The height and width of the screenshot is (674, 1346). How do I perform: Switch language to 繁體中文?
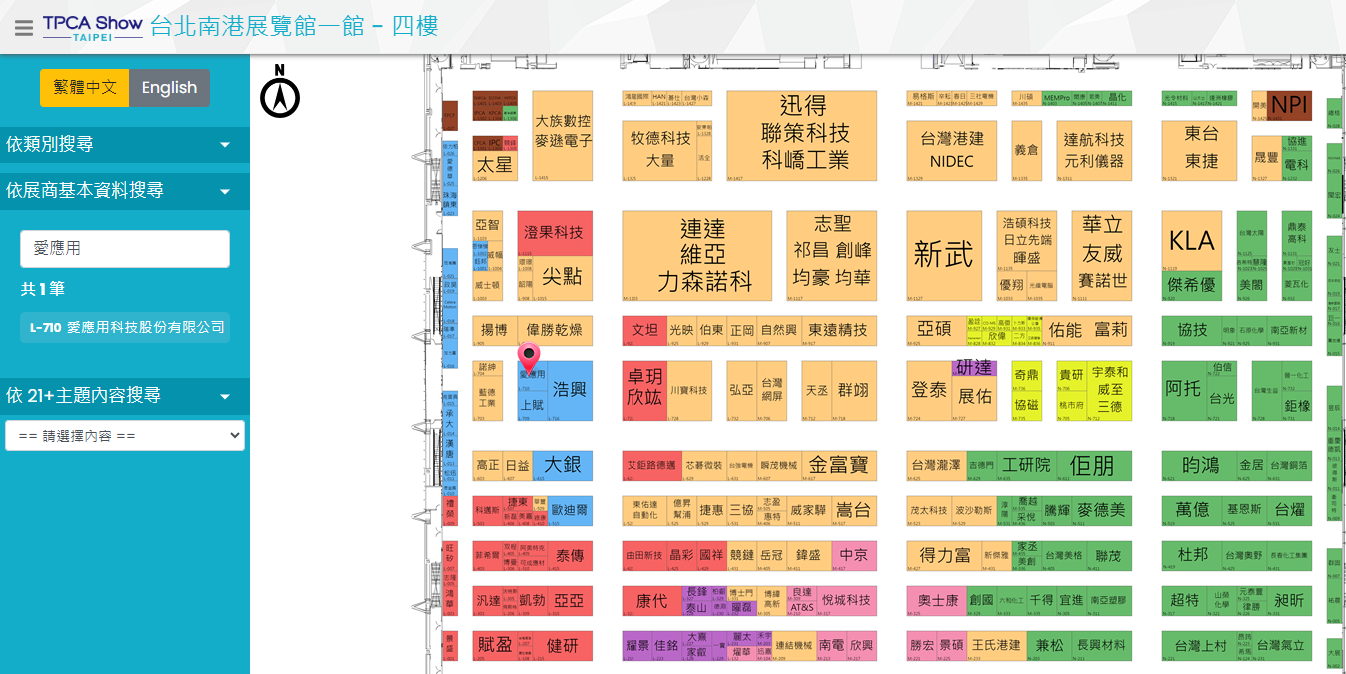point(85,87)
